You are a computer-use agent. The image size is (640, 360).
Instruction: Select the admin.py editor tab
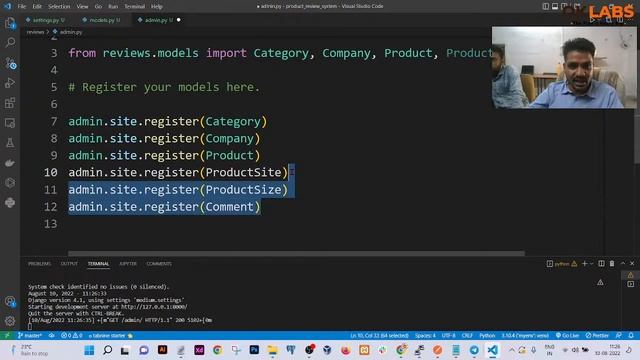(158, 20)
